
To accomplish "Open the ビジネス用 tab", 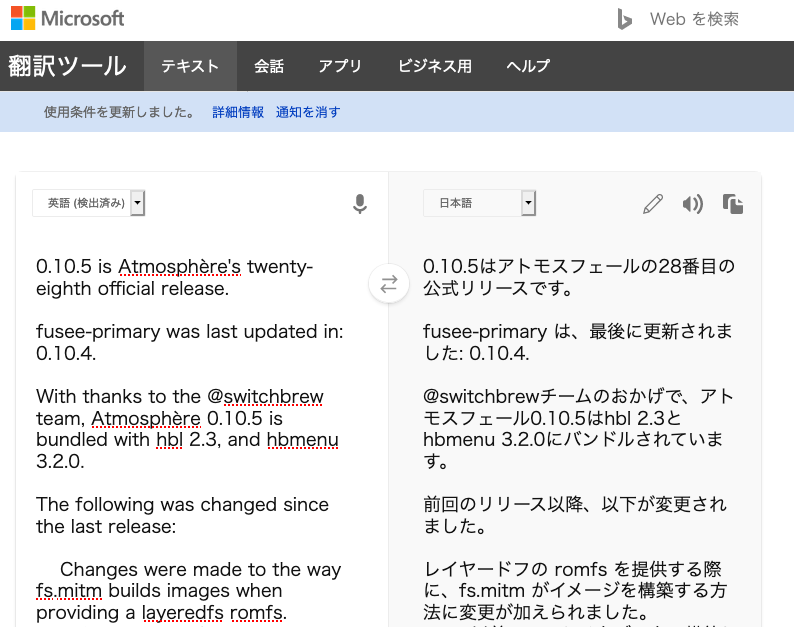I will coord(434,66).
